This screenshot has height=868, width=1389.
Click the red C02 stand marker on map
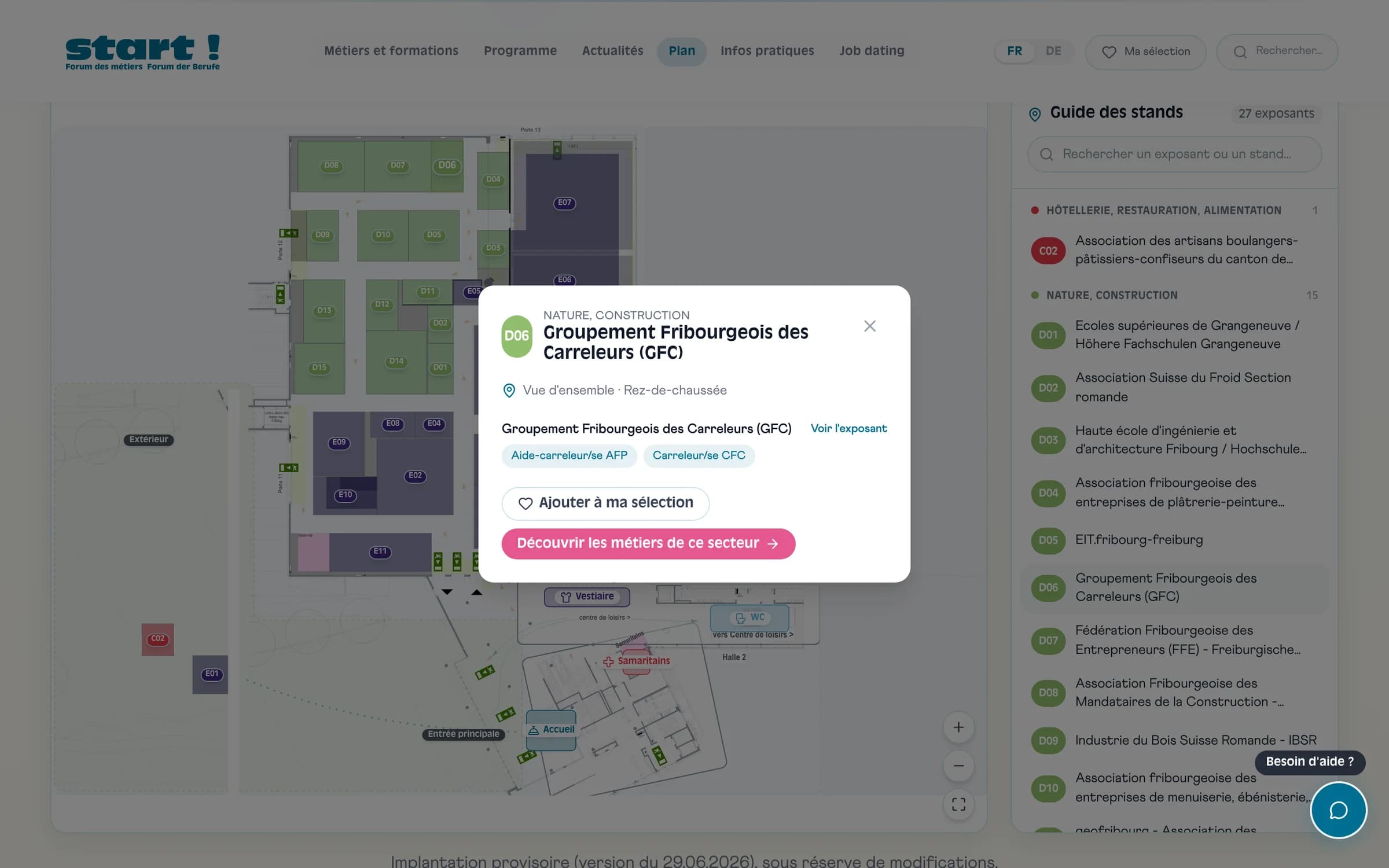coord(157,639)
